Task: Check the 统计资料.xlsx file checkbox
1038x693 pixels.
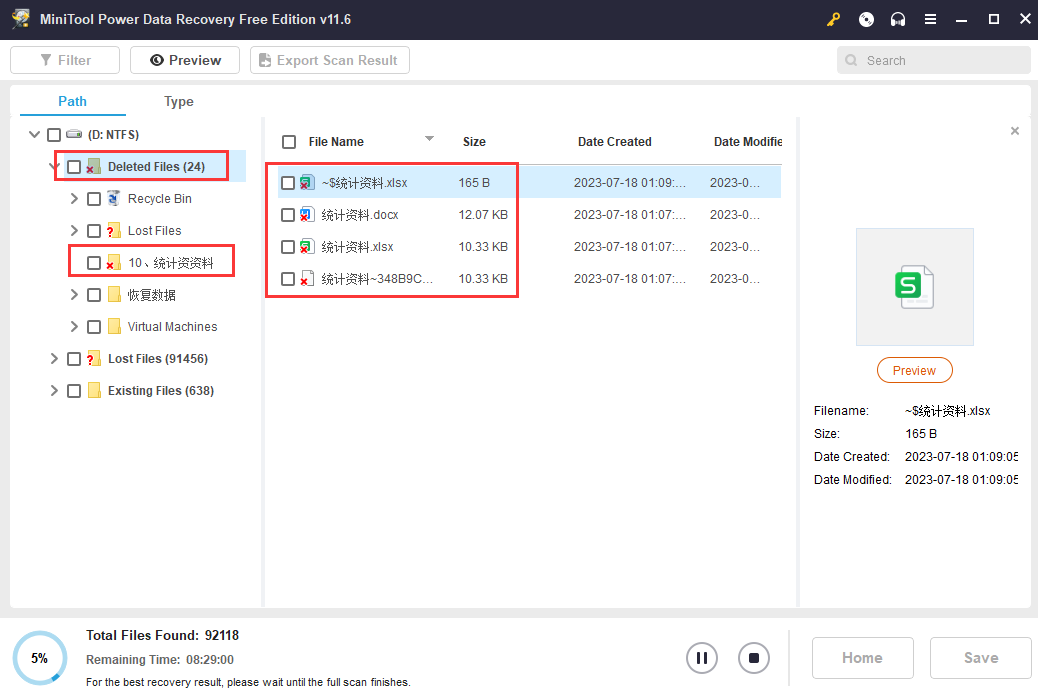Action: 288,247
